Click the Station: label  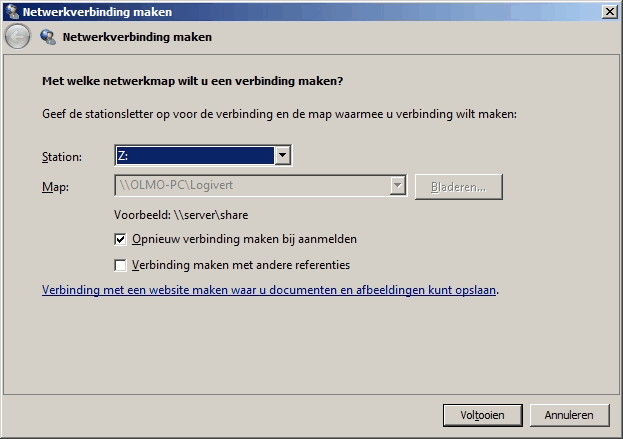(62, 157)
